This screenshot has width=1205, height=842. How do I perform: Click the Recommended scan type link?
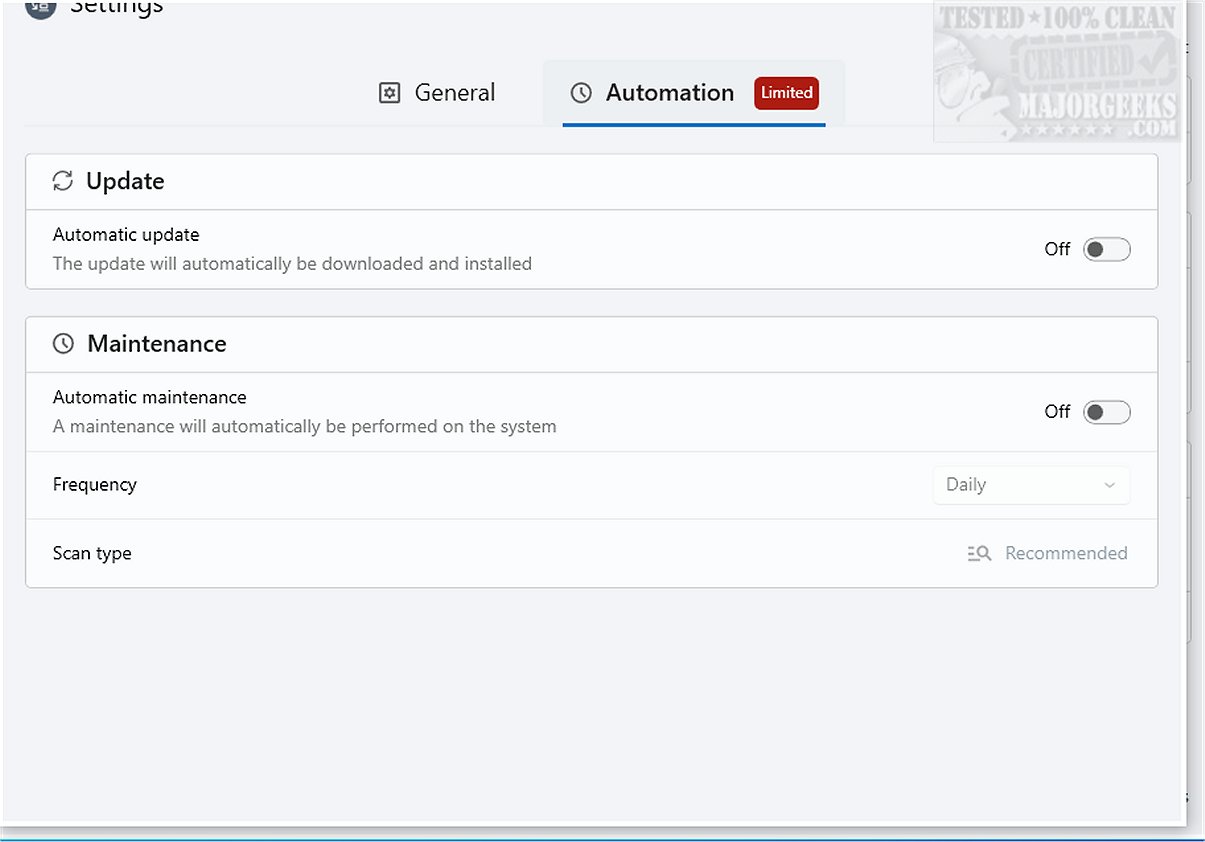[x=1066, y=553]
